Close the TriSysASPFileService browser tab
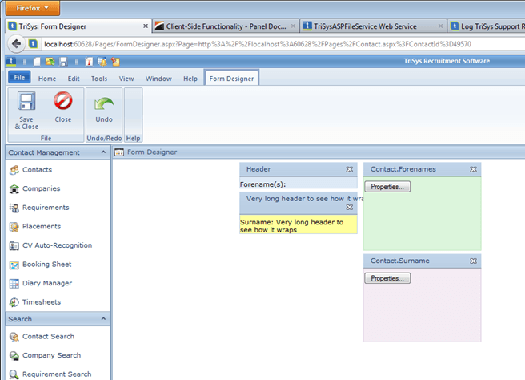This screenshot has height=380, width=525. (x=441, y=26)
